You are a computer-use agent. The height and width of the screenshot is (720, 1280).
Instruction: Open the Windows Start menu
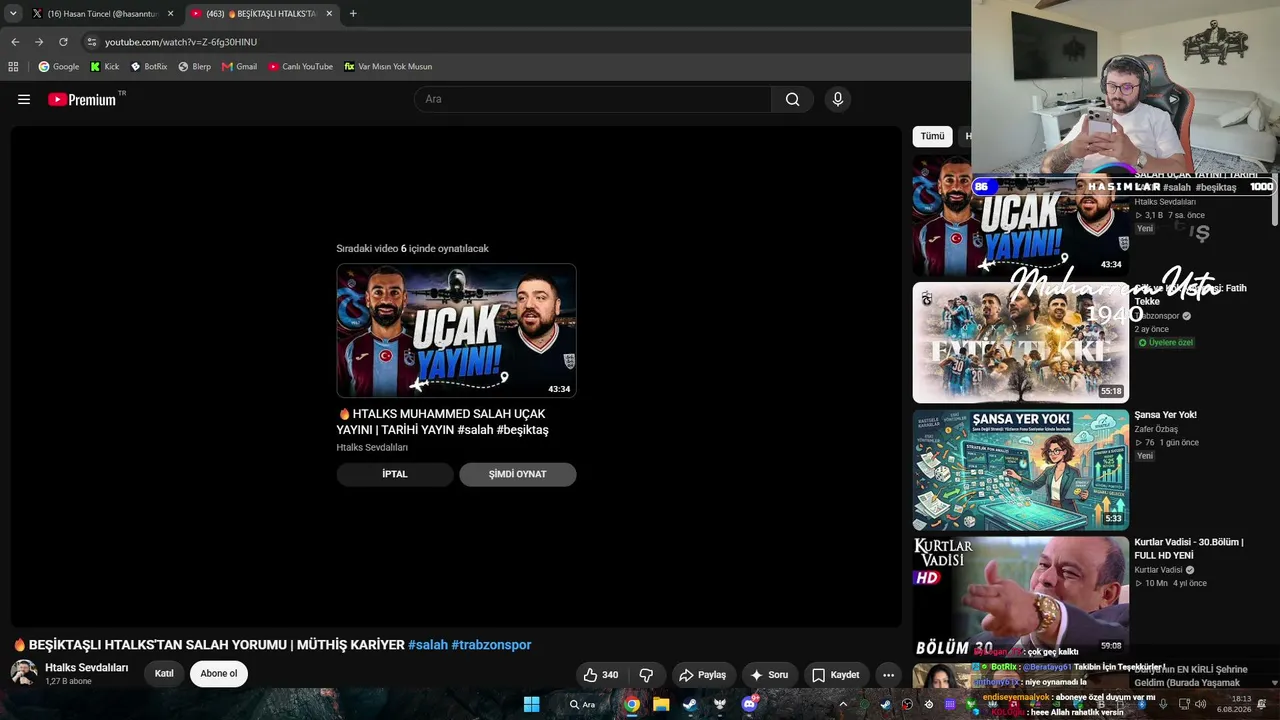532,704
